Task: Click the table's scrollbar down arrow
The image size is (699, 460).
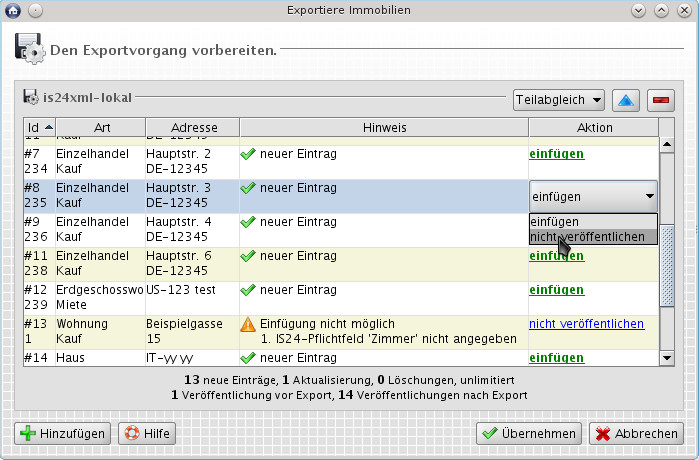Action: (x=668, y=356)
